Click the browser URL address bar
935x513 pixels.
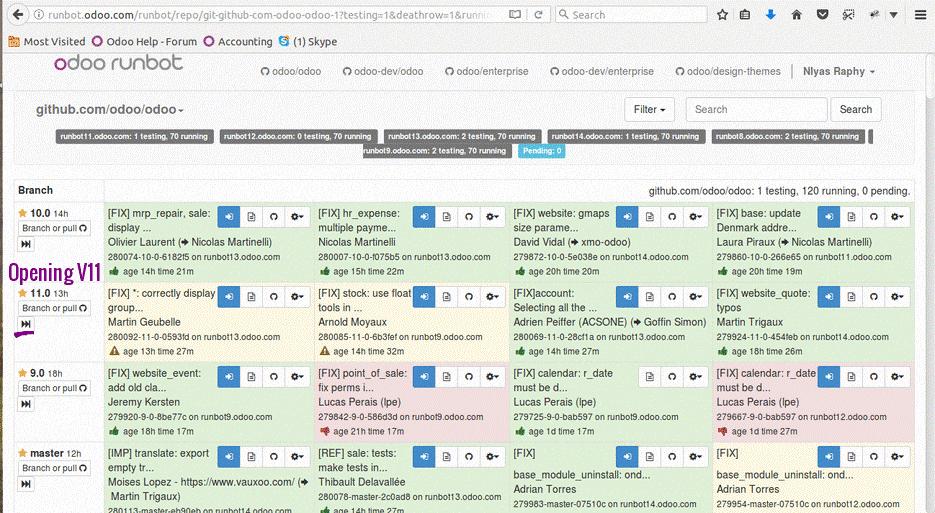point(268,14)
